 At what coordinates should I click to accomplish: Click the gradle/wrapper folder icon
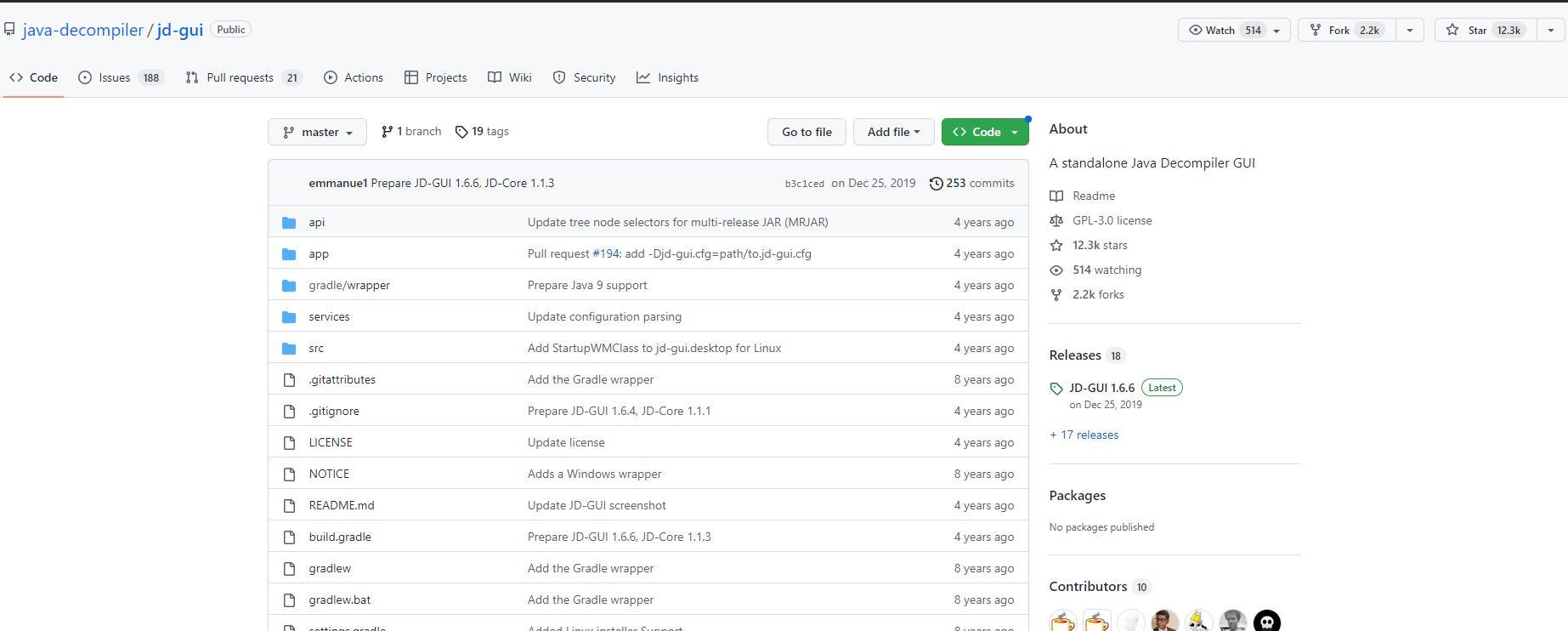pos(289,286)
